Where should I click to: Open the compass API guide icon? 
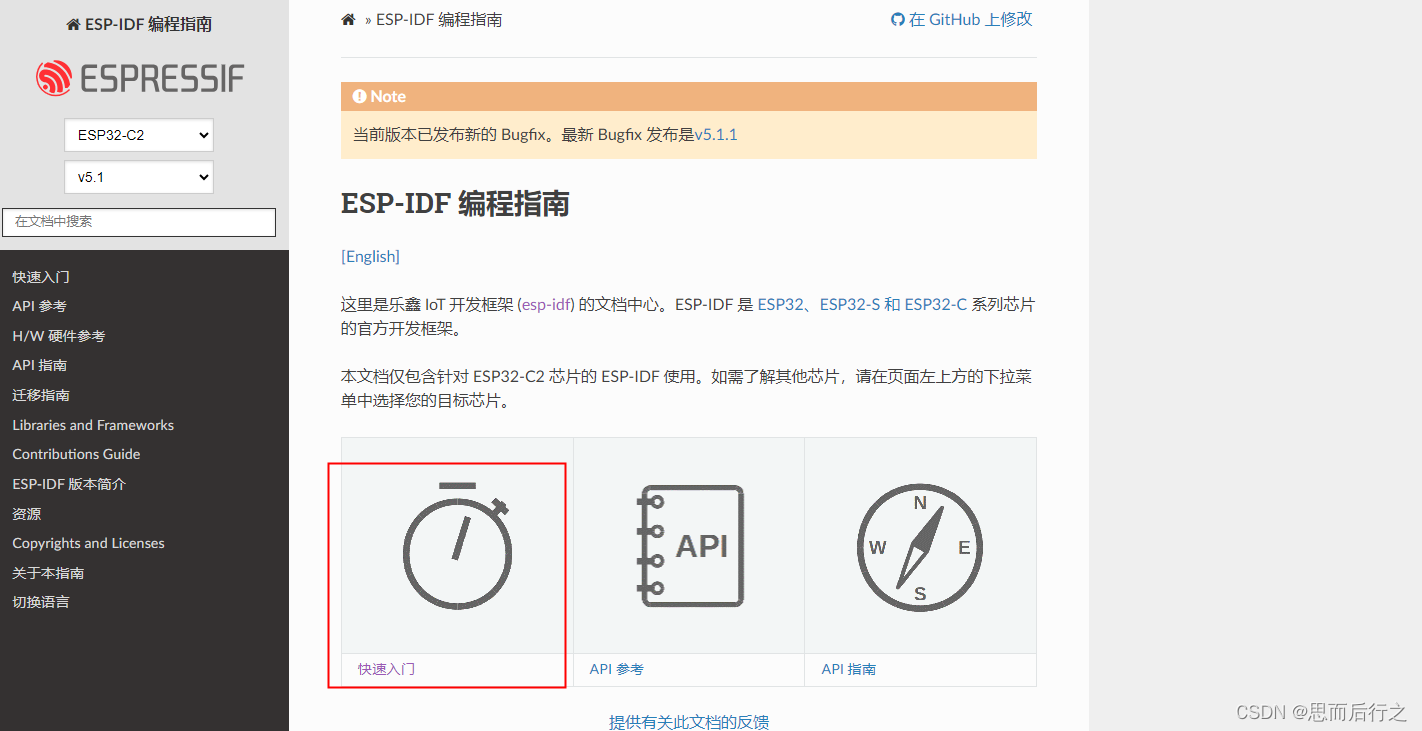click(920, 546)
